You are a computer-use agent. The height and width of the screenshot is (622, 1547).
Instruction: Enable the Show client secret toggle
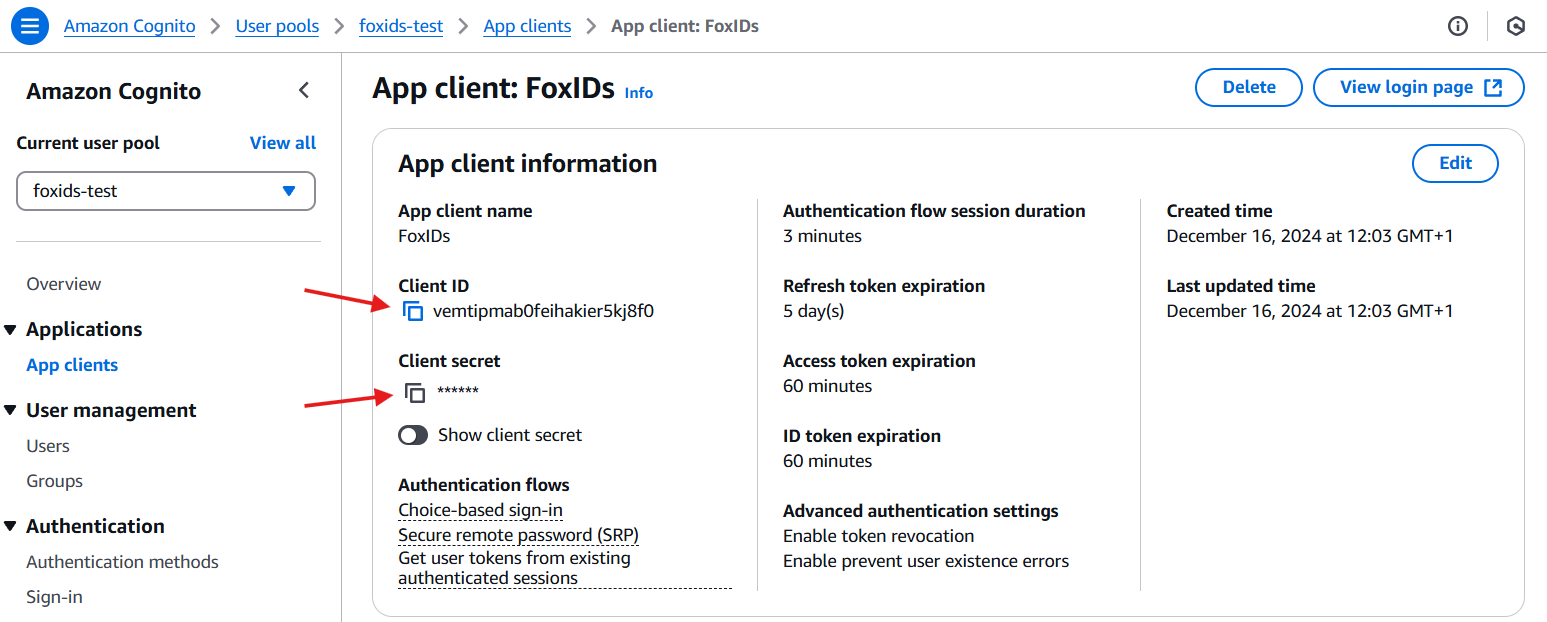(x=412, y=435)
